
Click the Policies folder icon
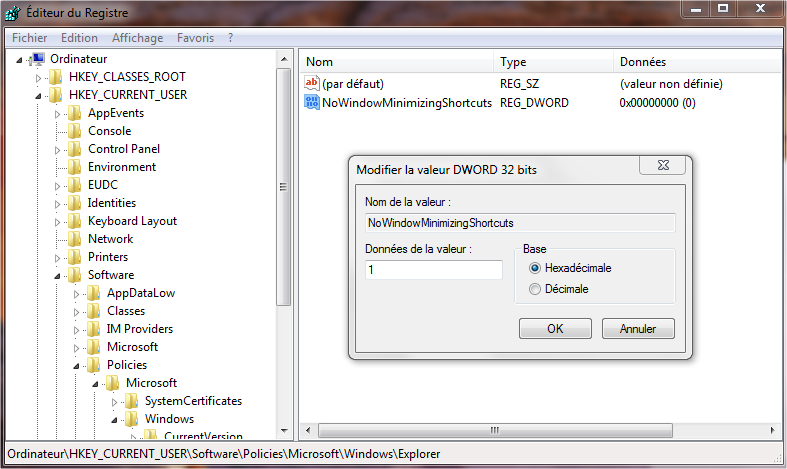click(x=93, y=365)
